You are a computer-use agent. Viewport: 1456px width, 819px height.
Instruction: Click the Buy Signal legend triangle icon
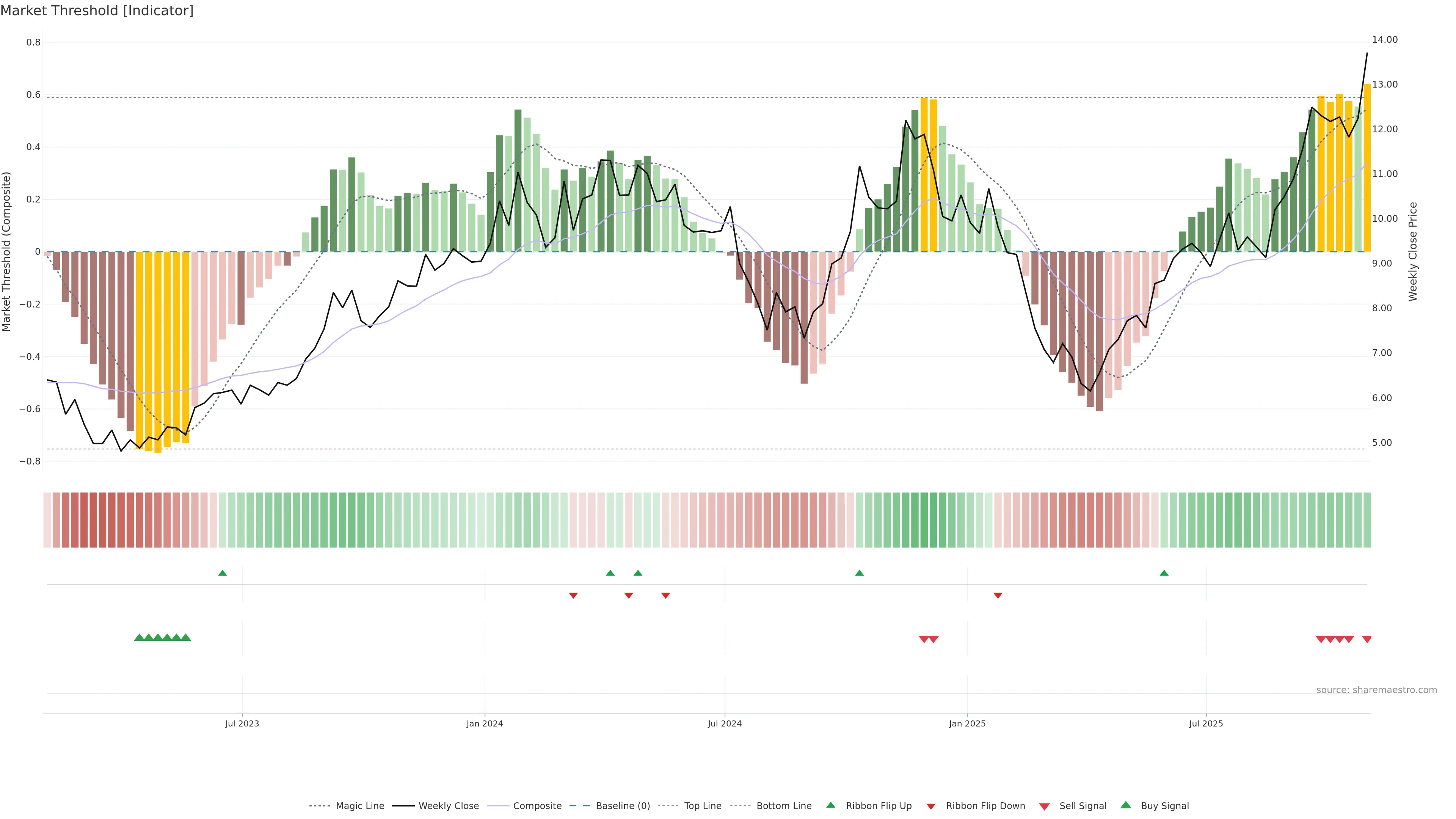(x=1125, y=805)
